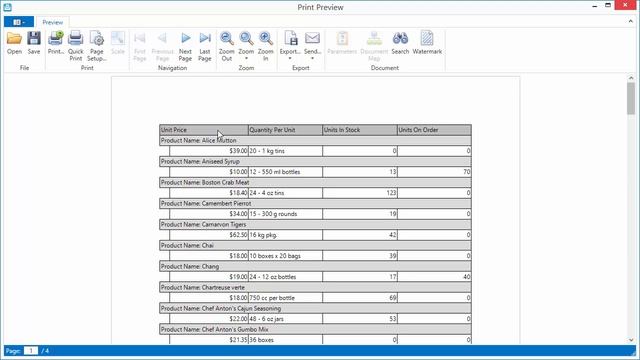640x360 pixels.
Task: Open the Print dialog icon
Action: (56, 38)
